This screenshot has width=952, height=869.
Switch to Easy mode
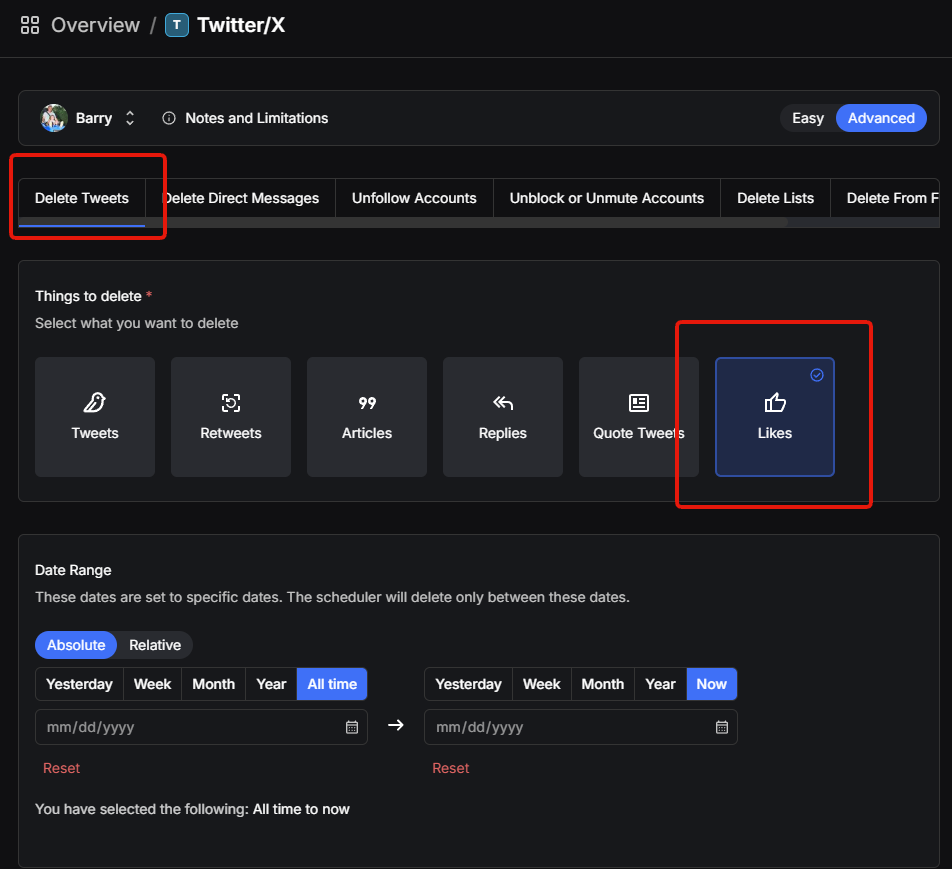click(x=808, y=118)
